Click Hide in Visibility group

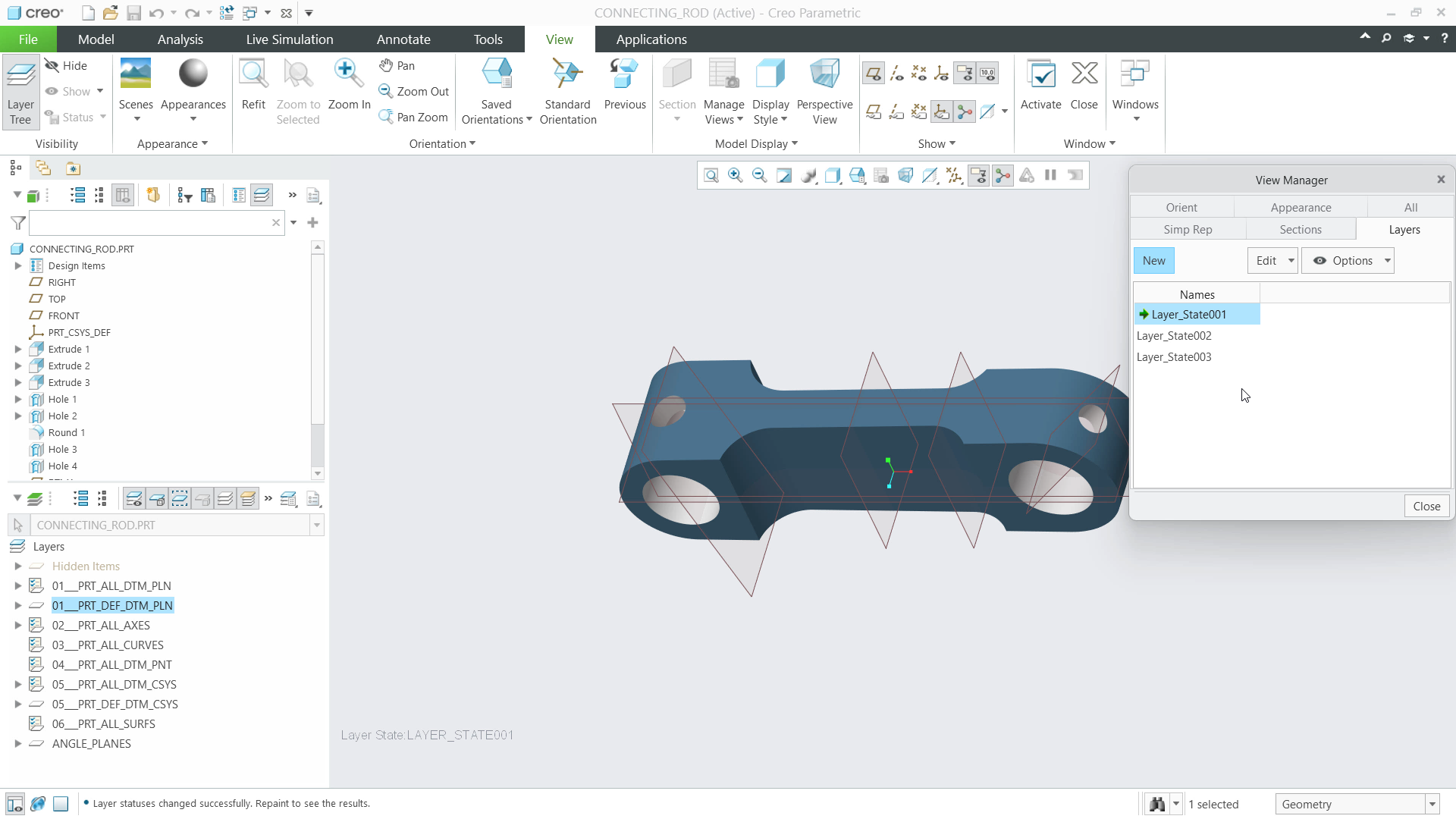(x=66, y=66)
